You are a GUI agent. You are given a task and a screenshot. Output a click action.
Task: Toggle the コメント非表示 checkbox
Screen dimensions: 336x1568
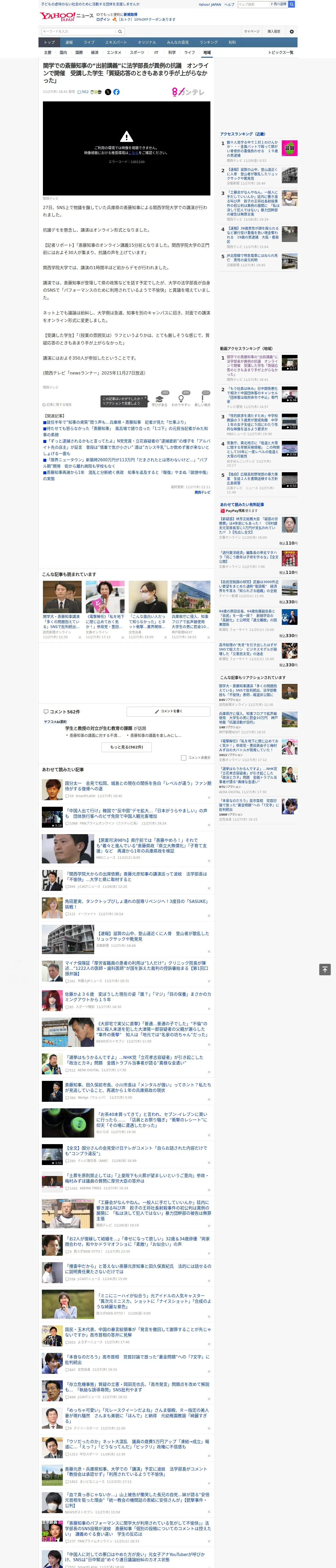[x=183, y=758]
